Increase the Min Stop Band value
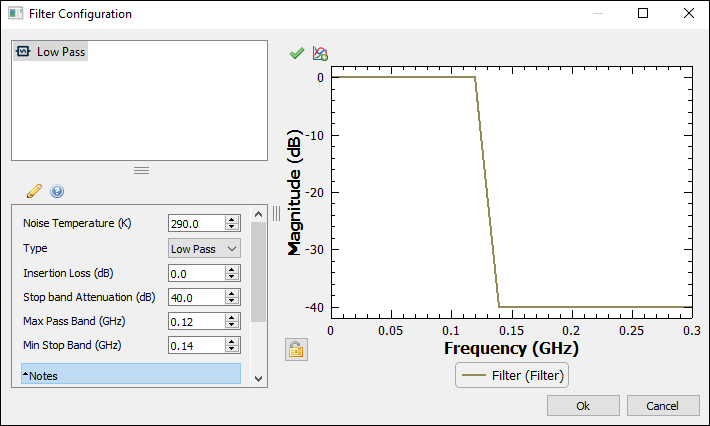 tap(232, 341)
